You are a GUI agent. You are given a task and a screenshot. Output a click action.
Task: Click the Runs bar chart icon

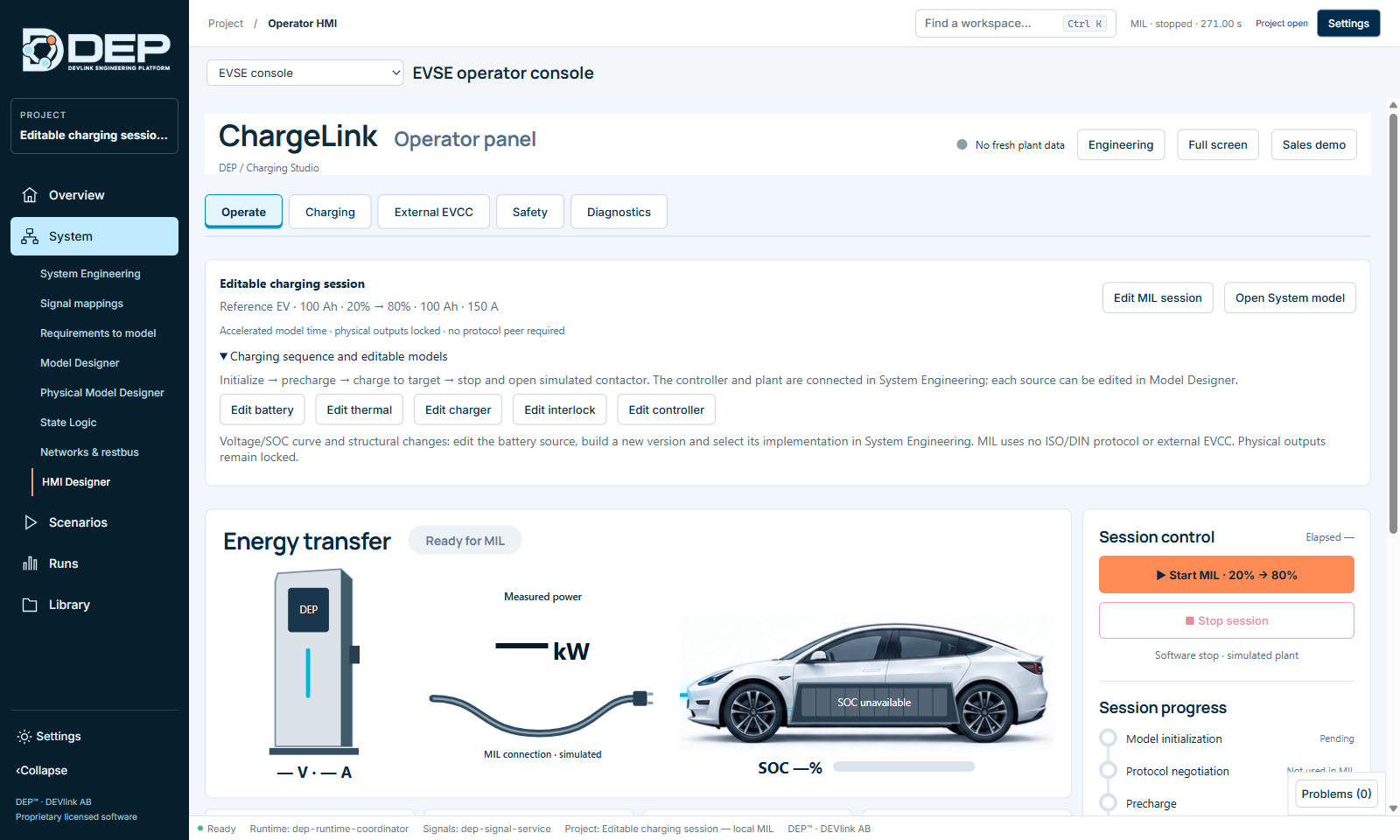(x=31, y=563)
